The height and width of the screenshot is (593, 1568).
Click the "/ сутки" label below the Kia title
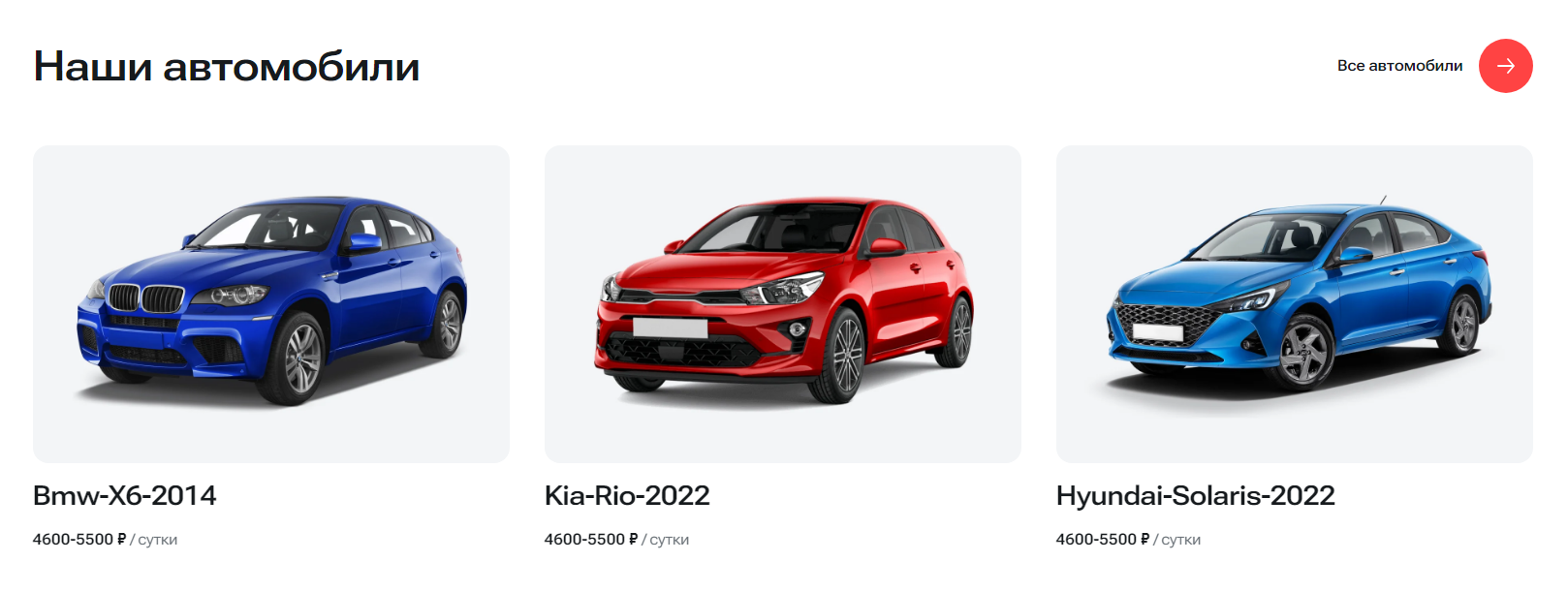(666, 540)
